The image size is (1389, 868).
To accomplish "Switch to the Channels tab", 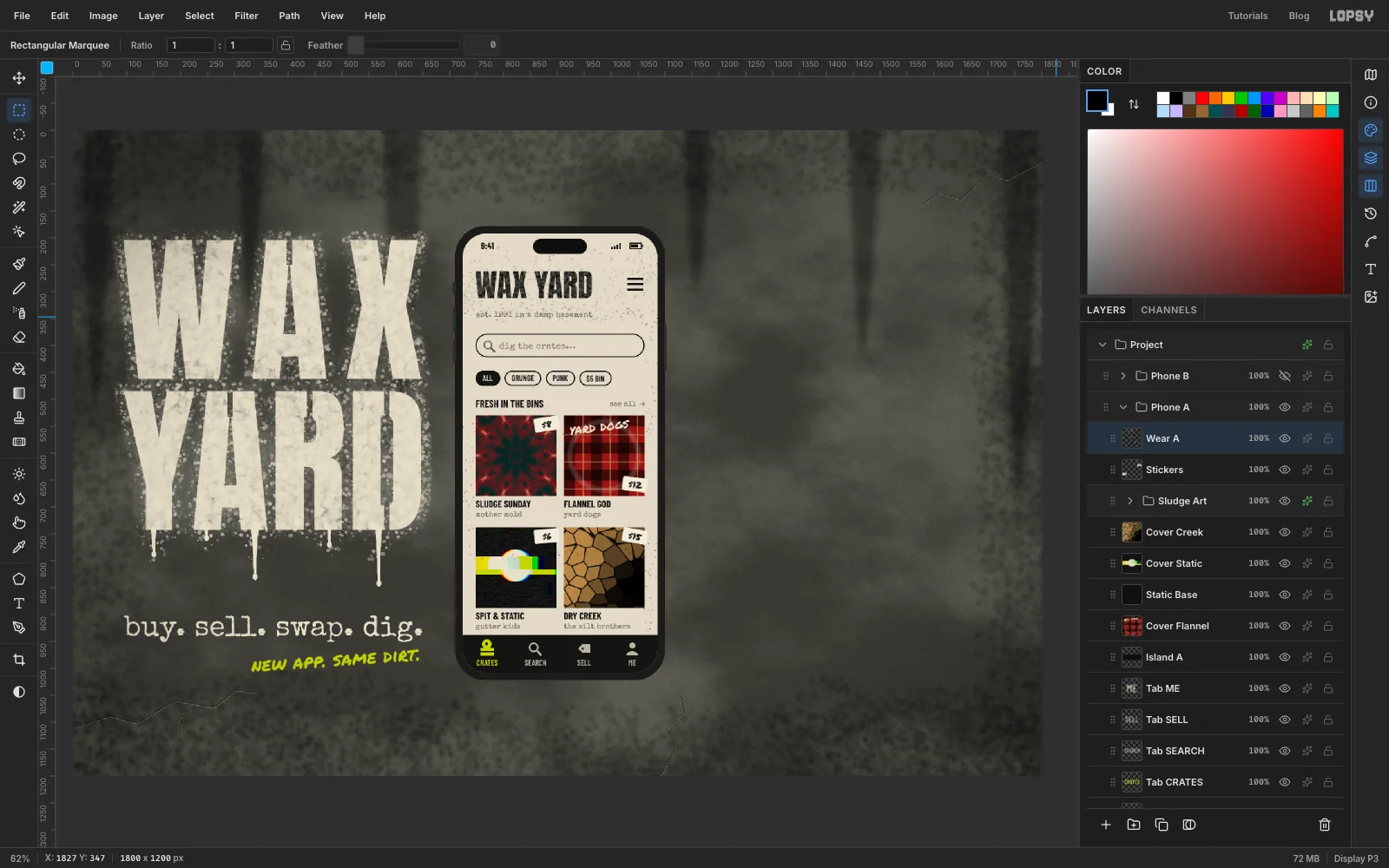I will tap(1168, 310).
